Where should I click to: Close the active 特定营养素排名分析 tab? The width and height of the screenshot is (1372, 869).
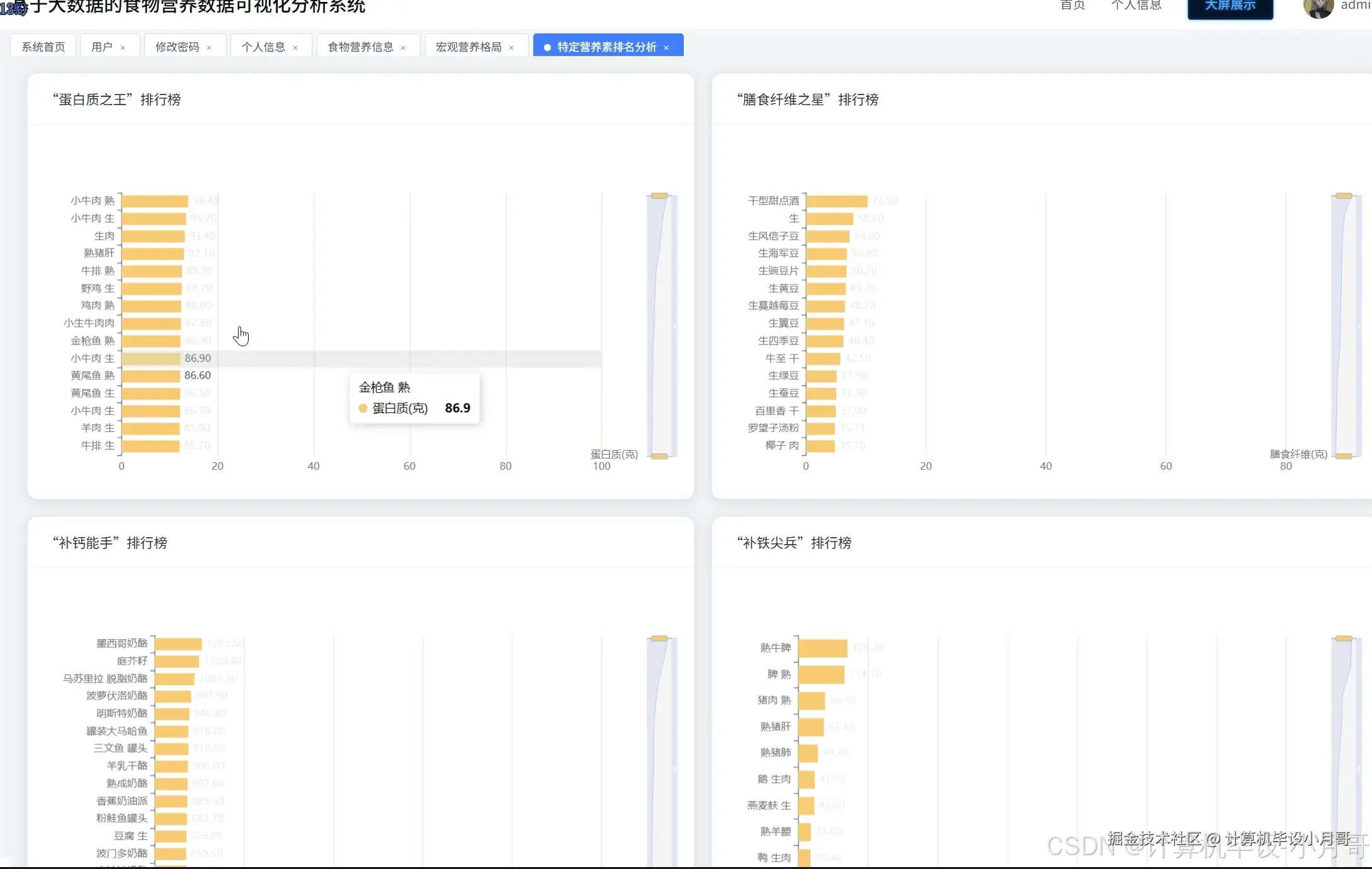666,48
